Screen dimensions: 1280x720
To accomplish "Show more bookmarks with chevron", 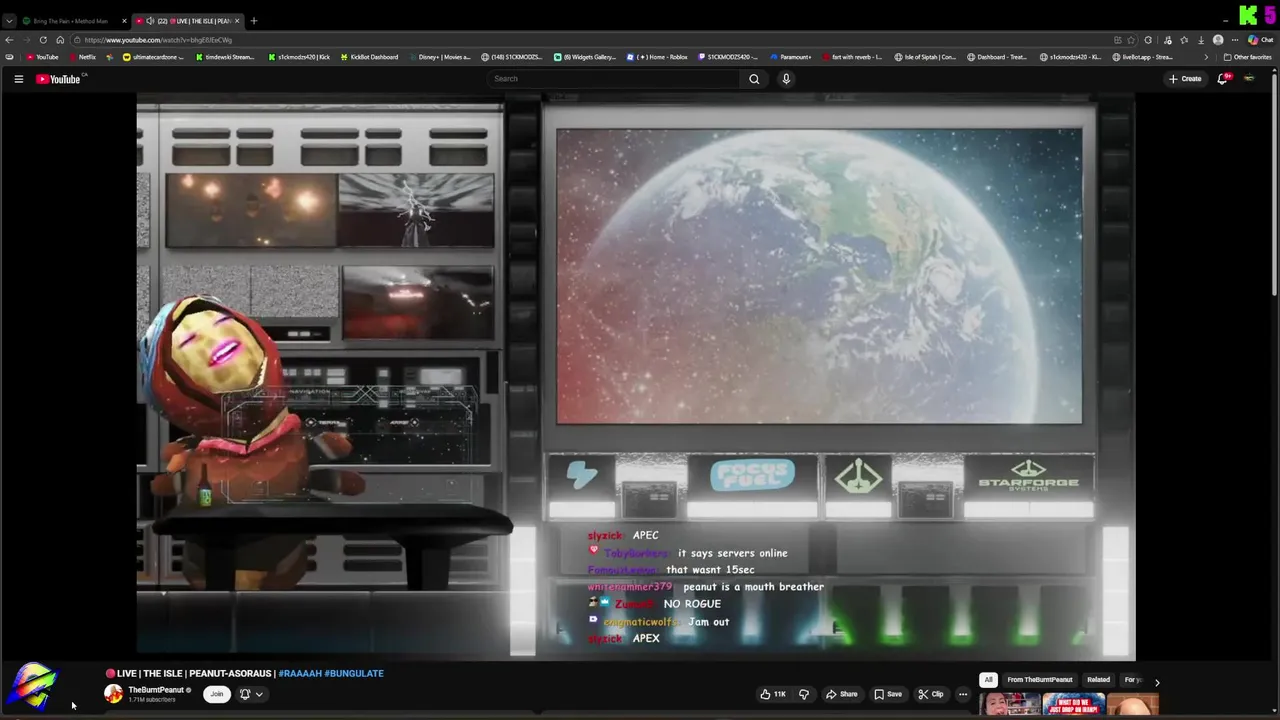I will click(1206, 57).
